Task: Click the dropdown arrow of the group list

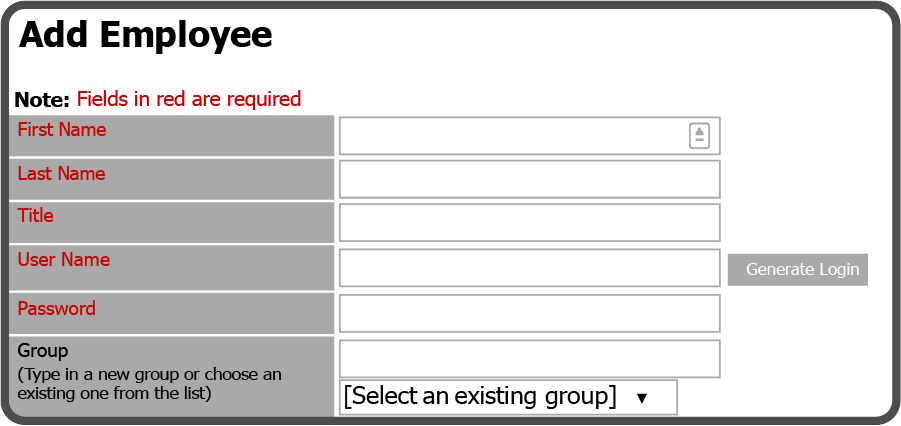Action: click(x=642, y=398)
